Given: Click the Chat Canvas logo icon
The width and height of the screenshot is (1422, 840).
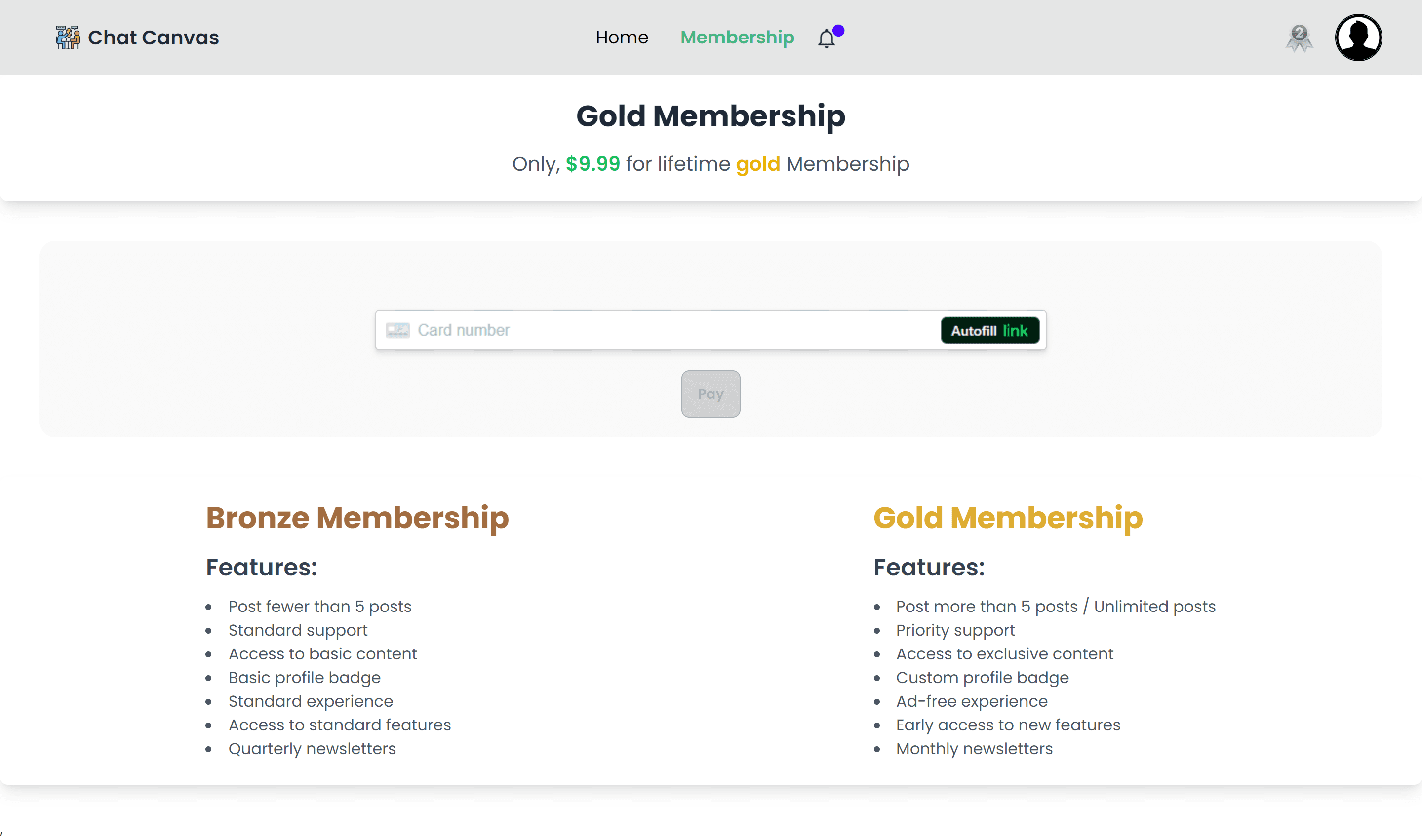Looking at the screenshot, I should click(68, 38).
